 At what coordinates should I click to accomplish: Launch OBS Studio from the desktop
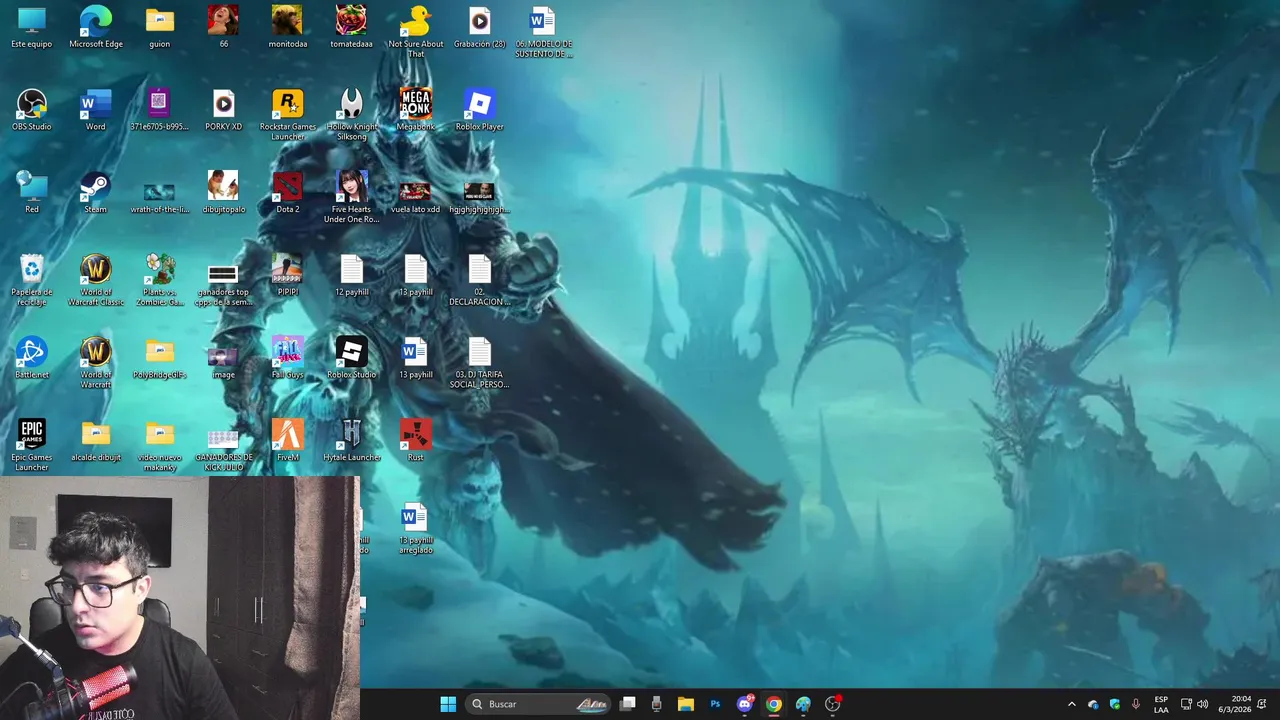(x=32, y=110)
